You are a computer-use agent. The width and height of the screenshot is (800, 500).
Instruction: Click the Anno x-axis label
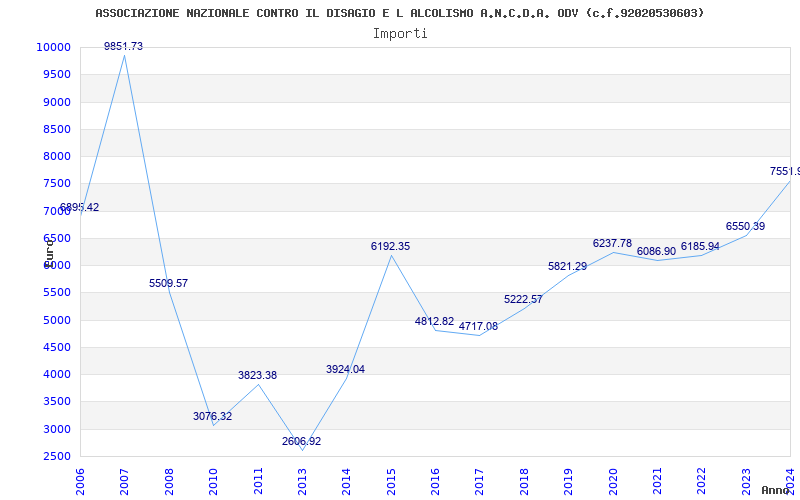[x=778, y=490]
